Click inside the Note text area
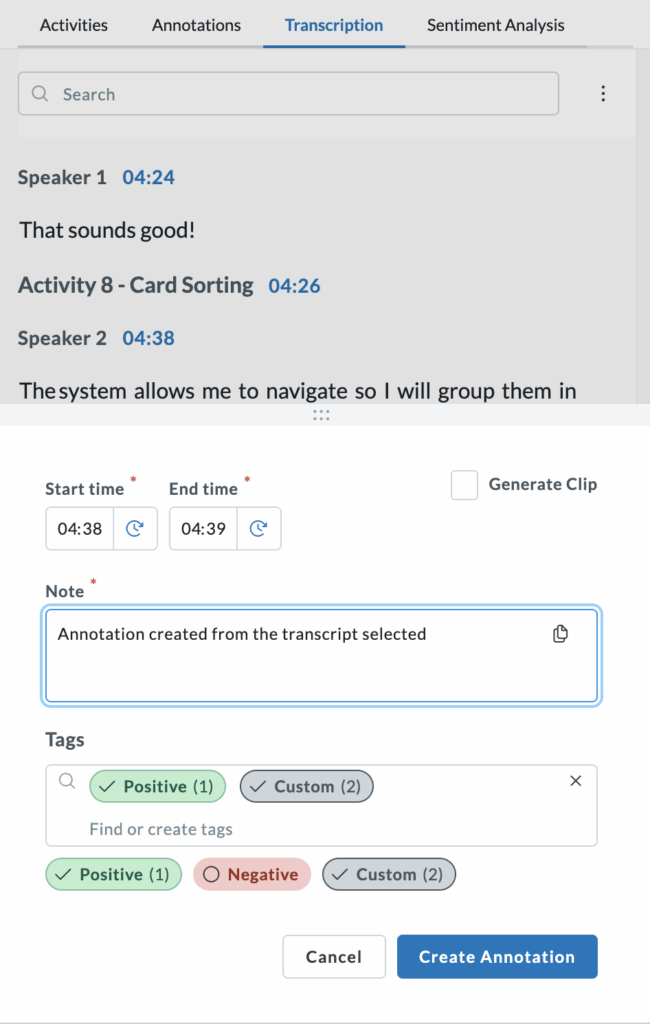650x1024 pixels. pyautogui.click(x=300, y=655)
